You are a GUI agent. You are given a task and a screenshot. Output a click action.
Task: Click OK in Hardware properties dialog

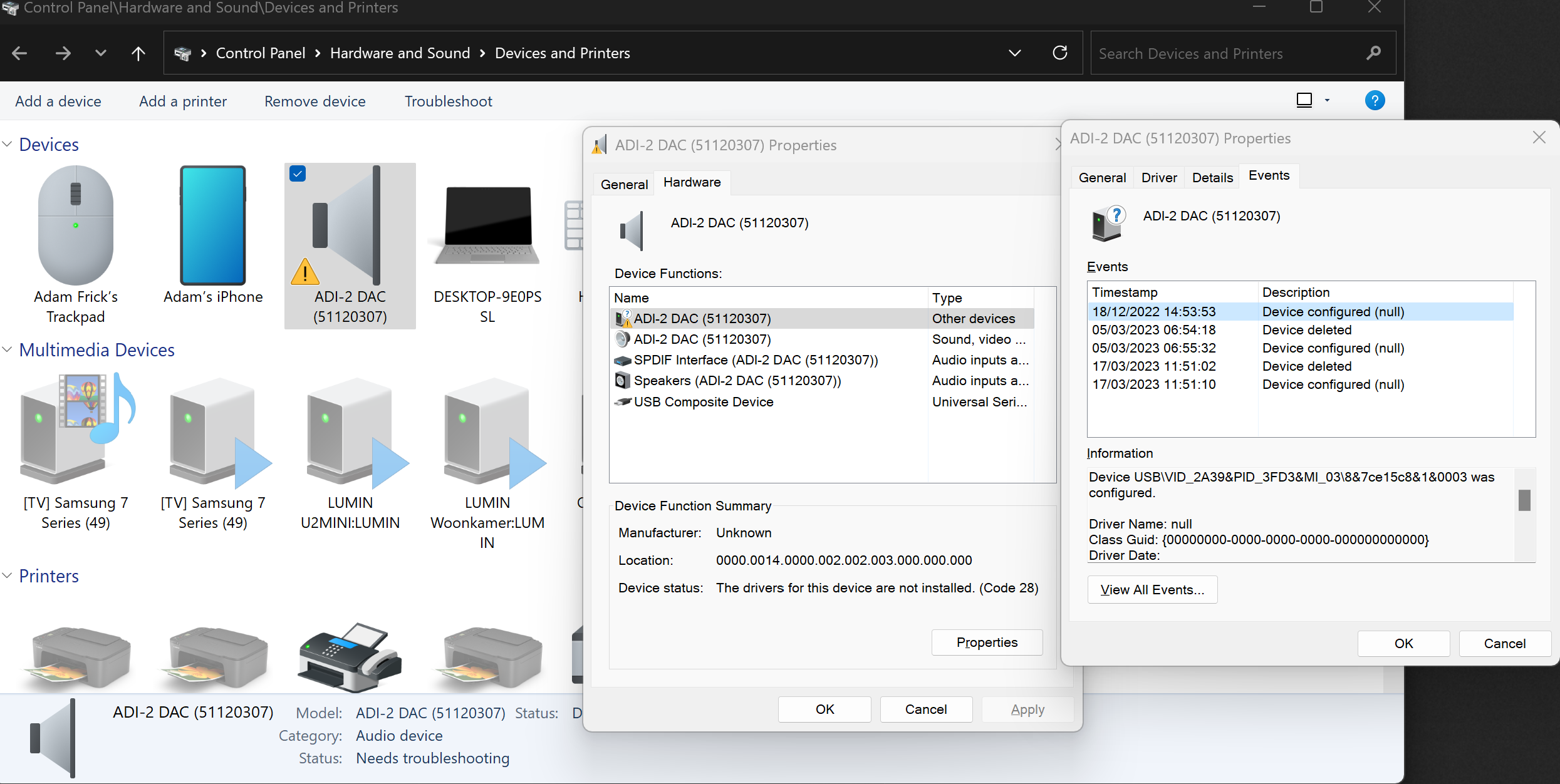pos(825,709)
